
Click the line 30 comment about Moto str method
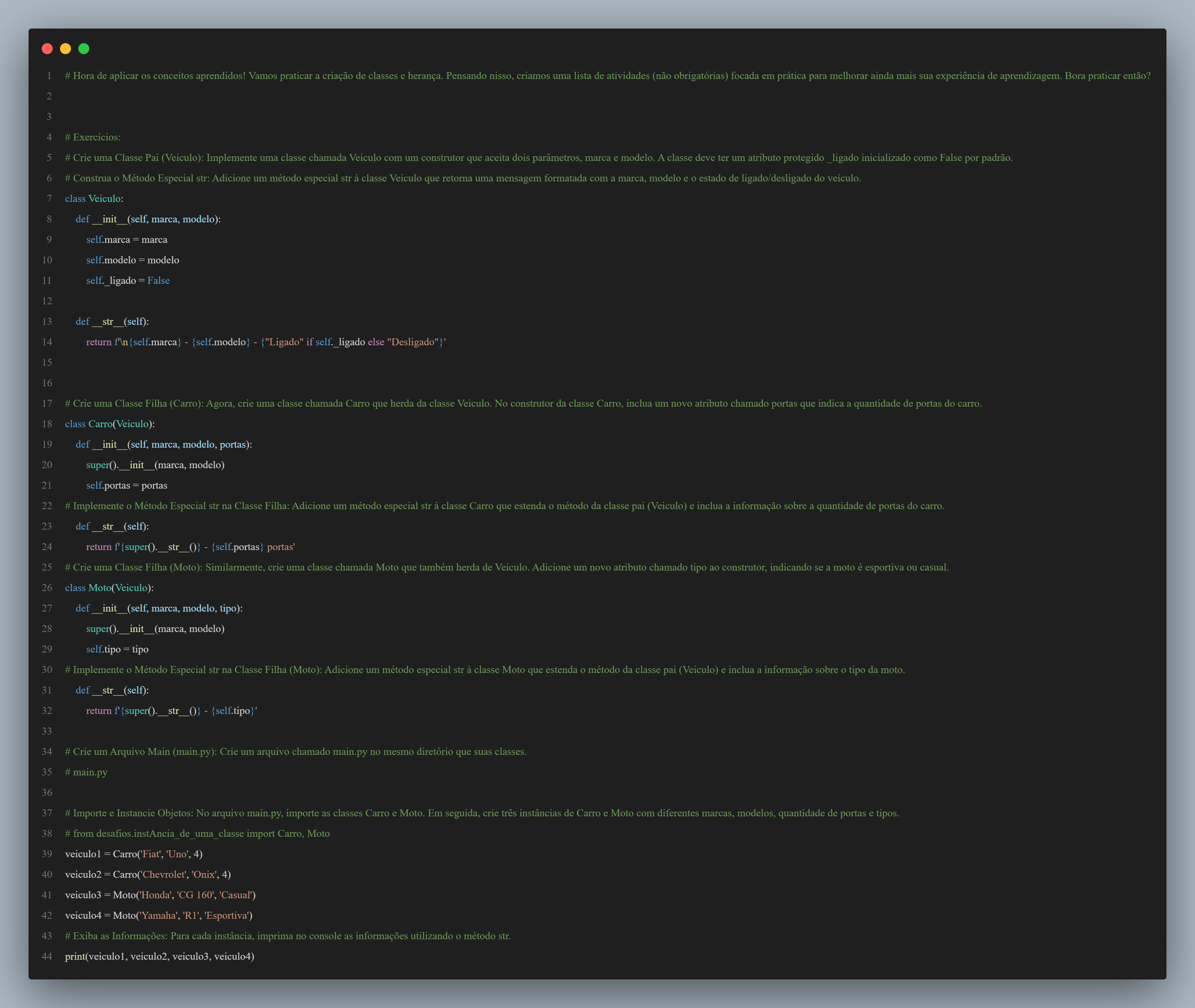point(485,670)
